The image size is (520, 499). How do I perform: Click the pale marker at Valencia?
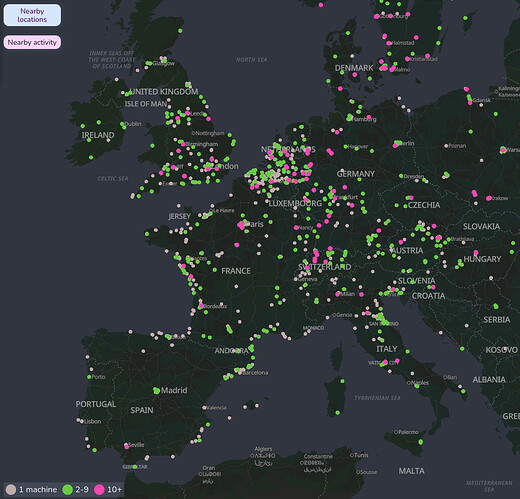(204, 408)
